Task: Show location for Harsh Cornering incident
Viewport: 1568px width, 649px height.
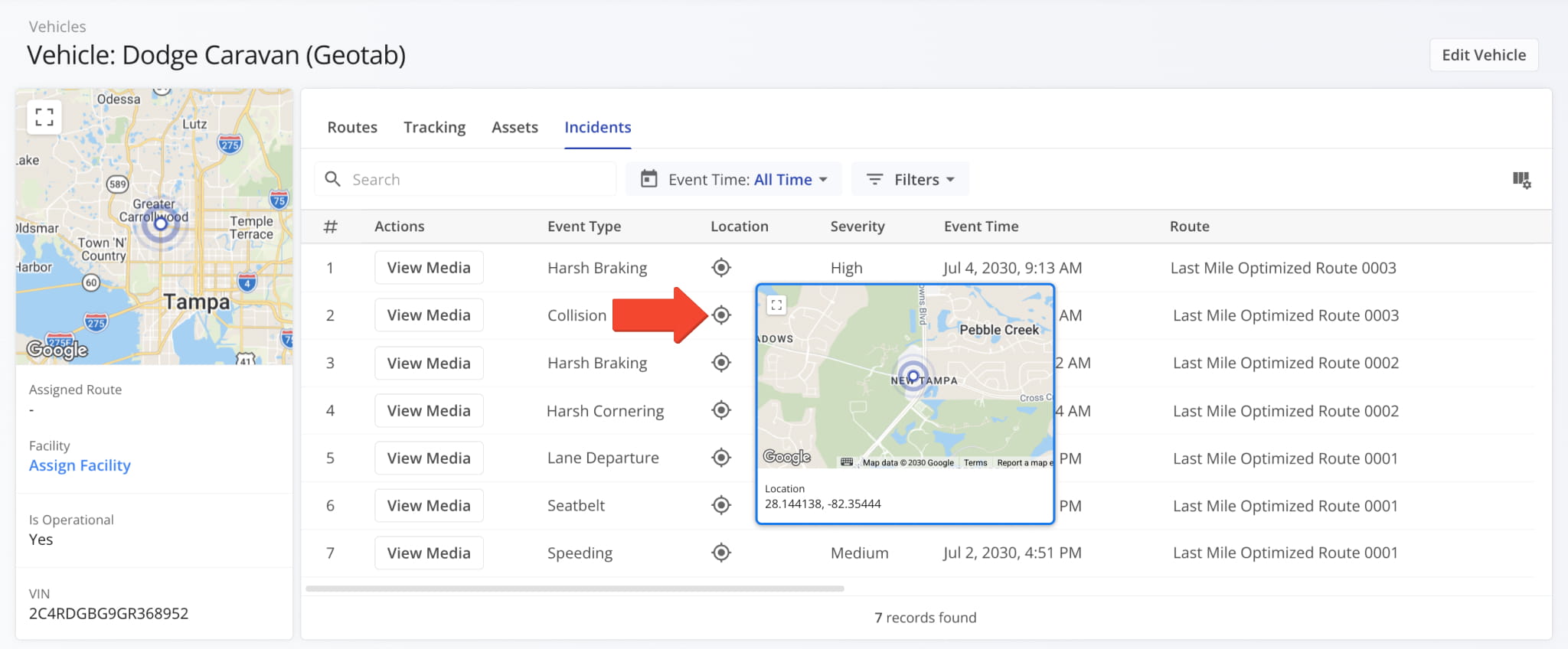Action: pyautogui.click(x=721, y=410)
